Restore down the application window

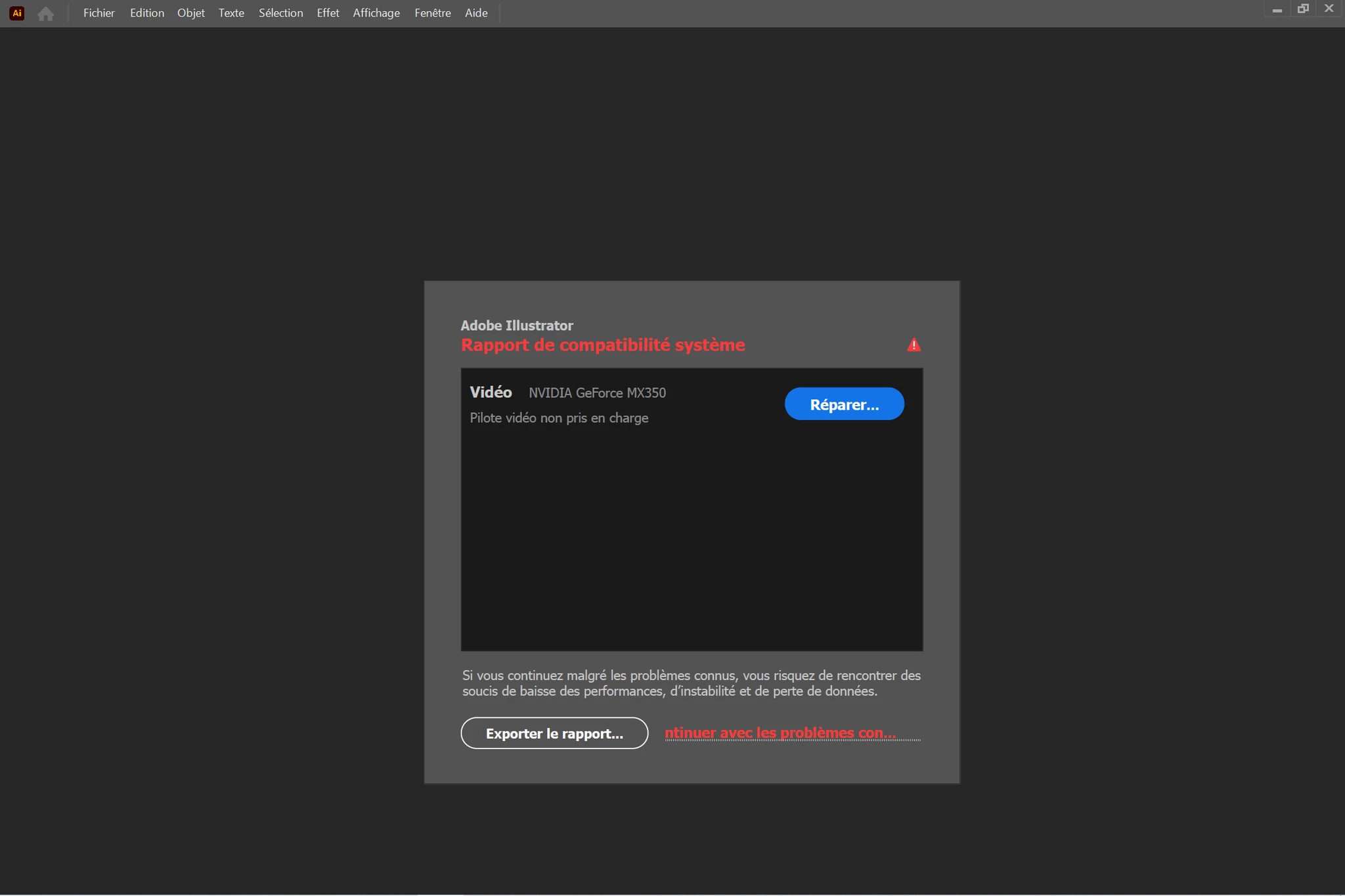coord(1303,9)
